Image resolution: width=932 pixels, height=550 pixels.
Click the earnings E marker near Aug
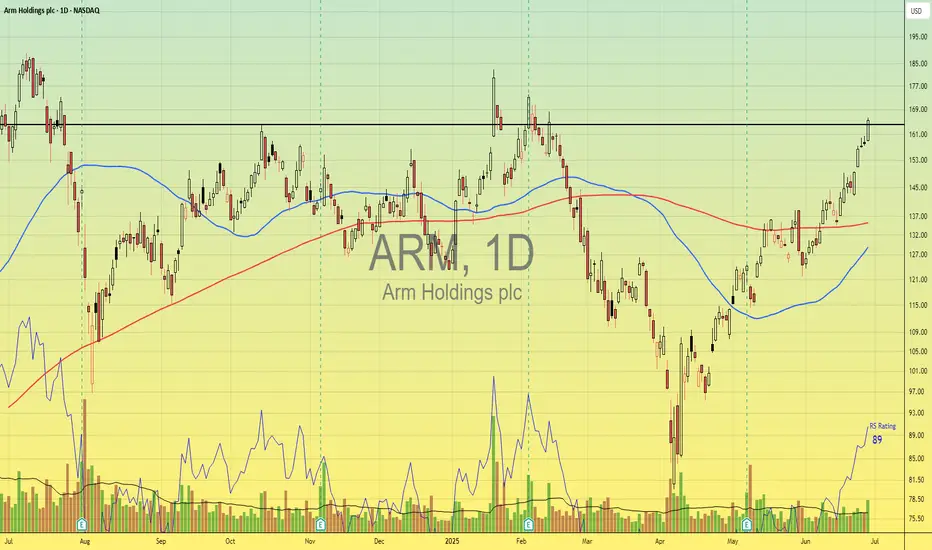coord(82,524)
